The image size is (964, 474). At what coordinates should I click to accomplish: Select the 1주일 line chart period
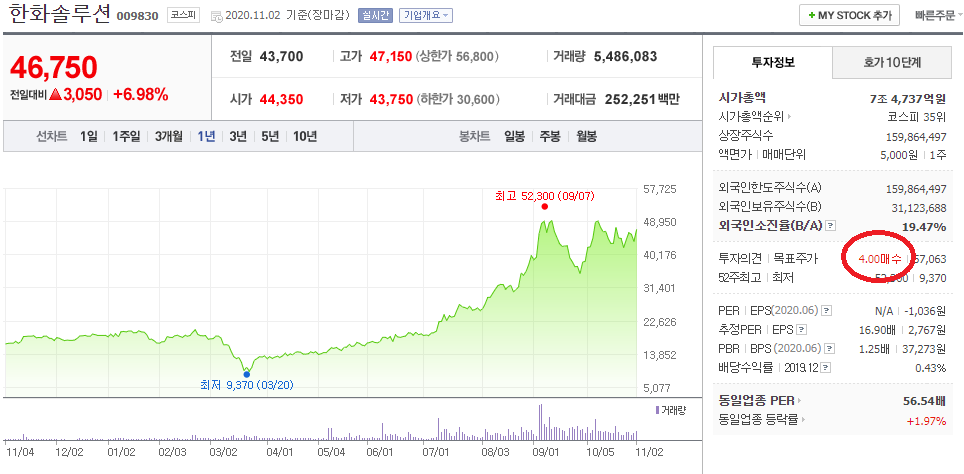click(x=126, y=136)
